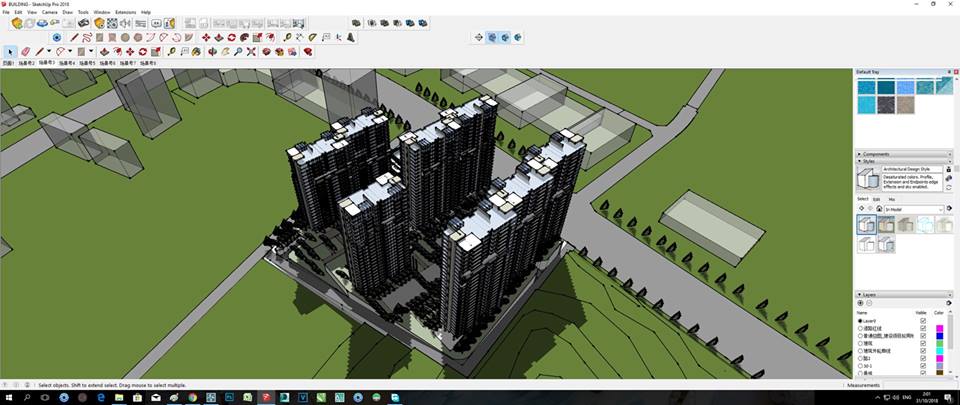Toggle visibility checkbox for Layer0
960x405 pixels.
pyautogui.click(x=922, y=320)
